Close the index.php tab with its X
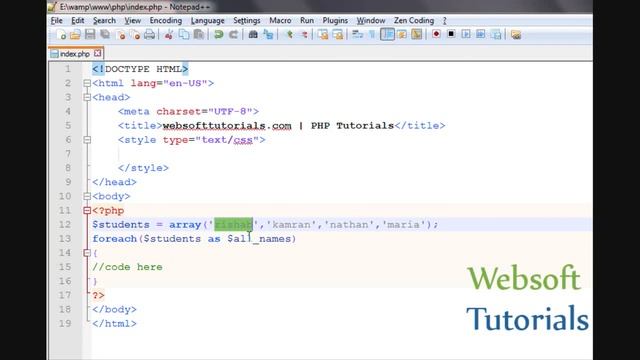 point(98,53)
